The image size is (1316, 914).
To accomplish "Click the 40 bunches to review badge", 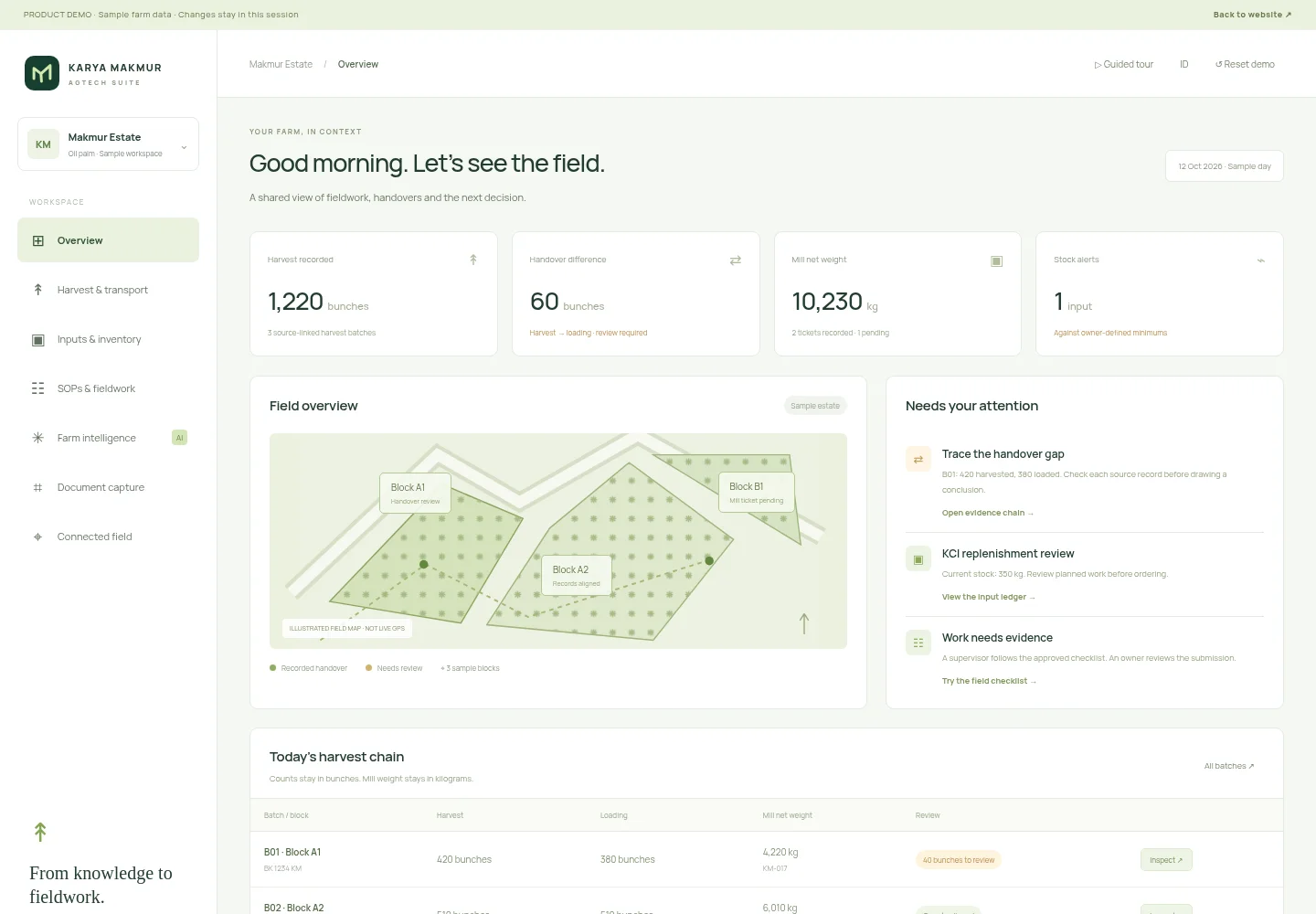I will point(959,860).
